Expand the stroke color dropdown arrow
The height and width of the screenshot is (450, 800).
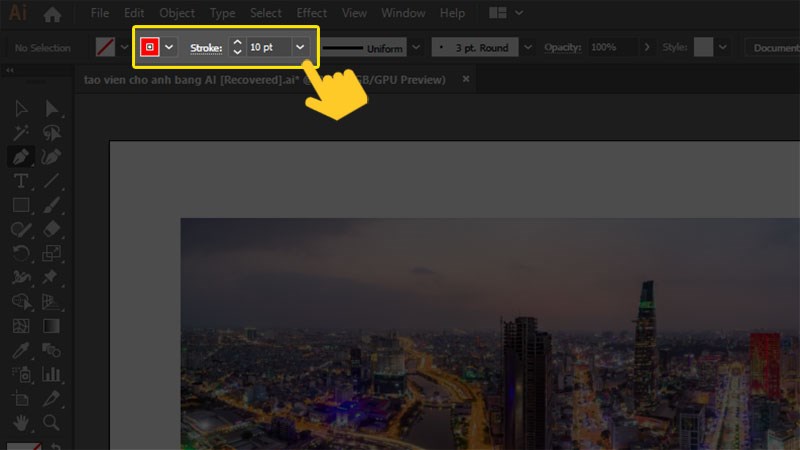[169, 47]
